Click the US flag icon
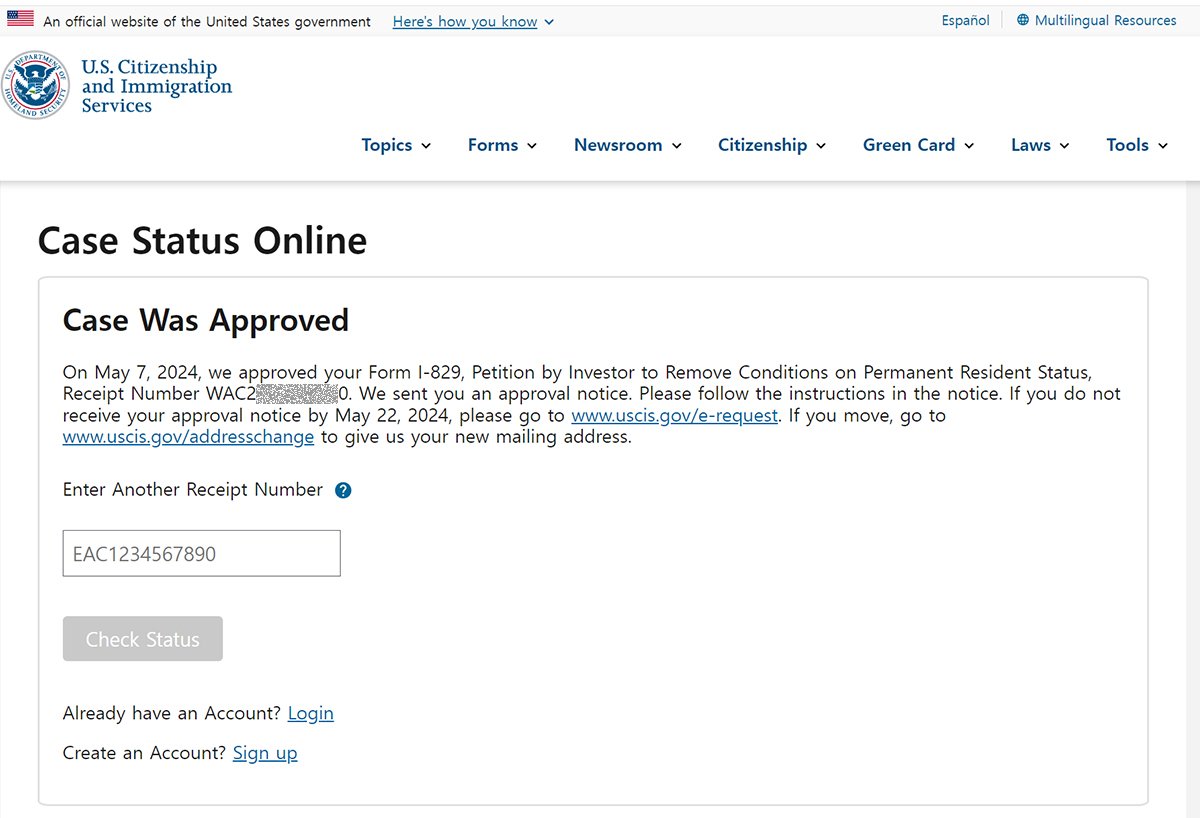1200x818 pixels. [x=20, y=19]
